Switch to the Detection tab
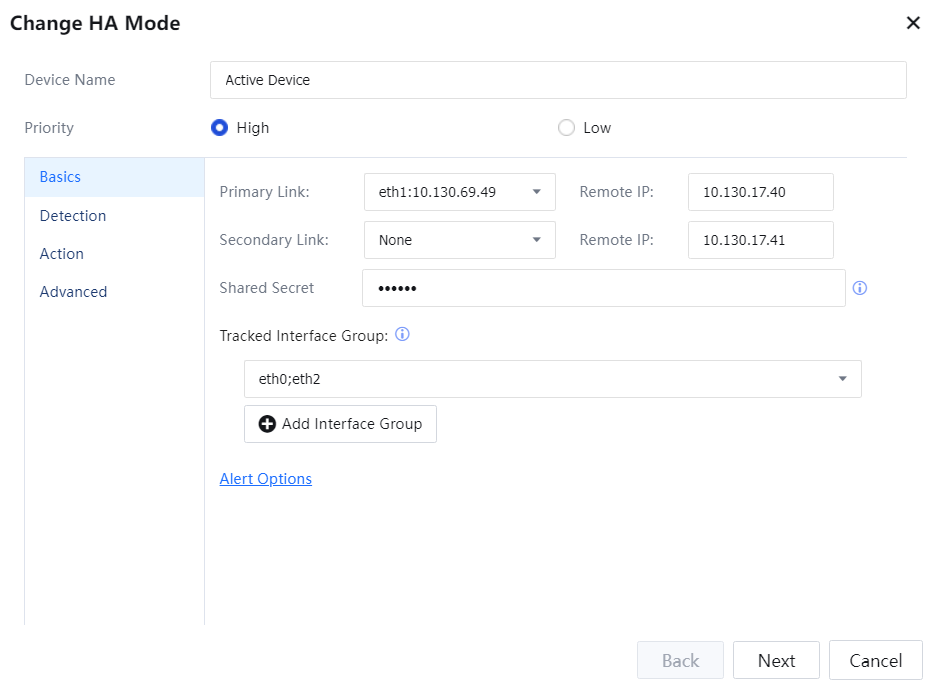This screenshot has width=937, height=685. 73,216
